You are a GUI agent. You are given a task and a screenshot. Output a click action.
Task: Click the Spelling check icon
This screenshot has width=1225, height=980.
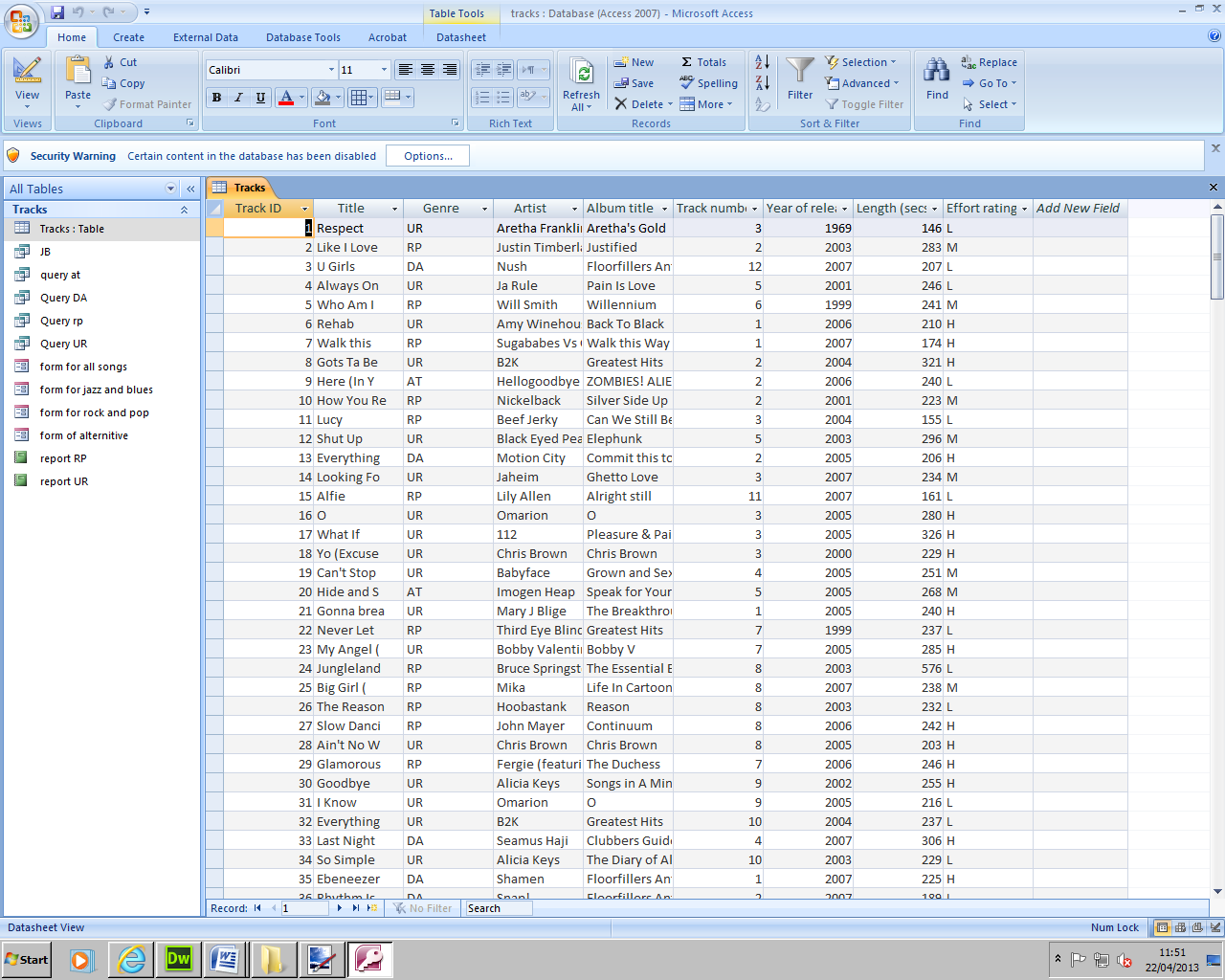(687, 83)
